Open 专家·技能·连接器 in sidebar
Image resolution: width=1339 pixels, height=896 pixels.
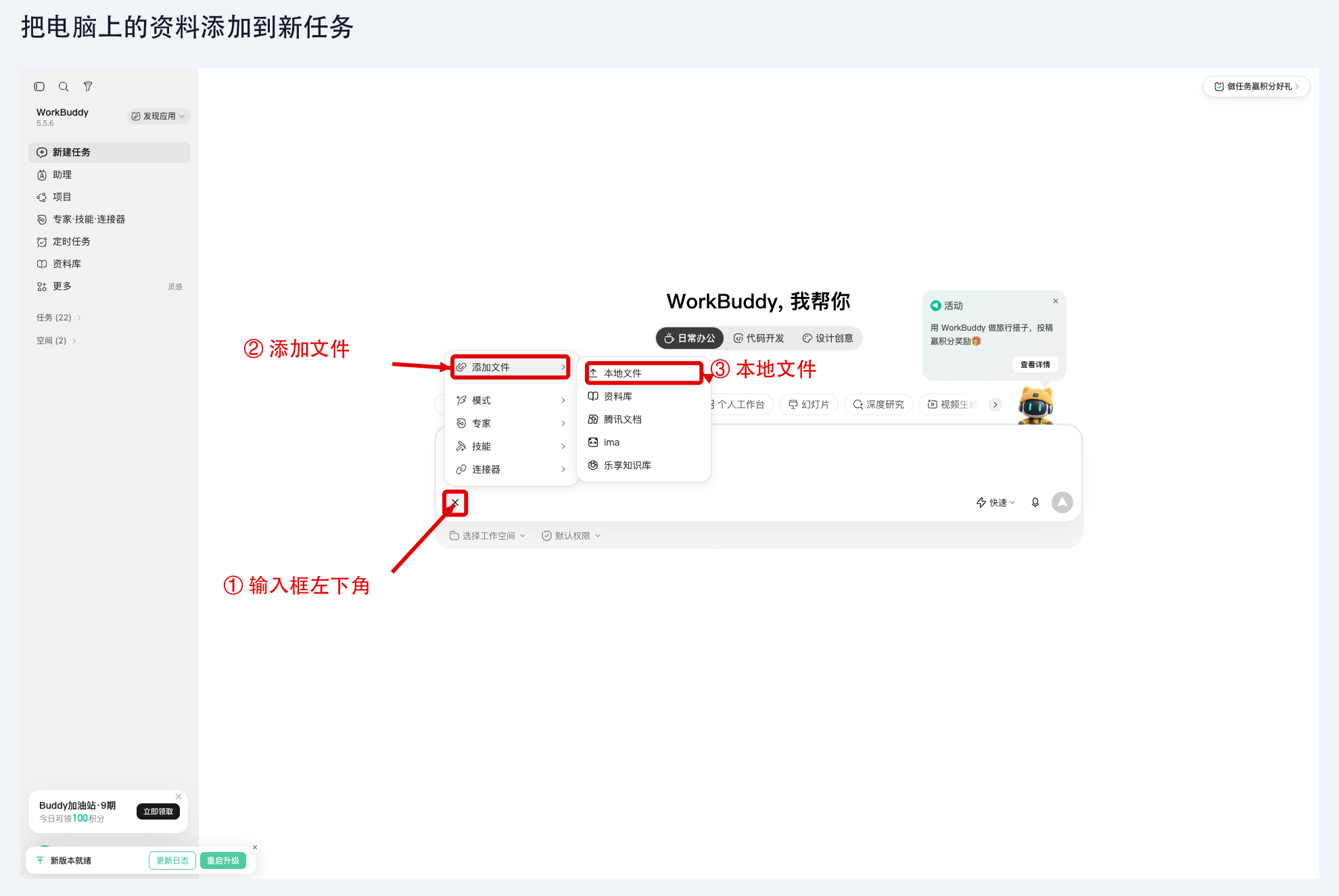[110, 219]
